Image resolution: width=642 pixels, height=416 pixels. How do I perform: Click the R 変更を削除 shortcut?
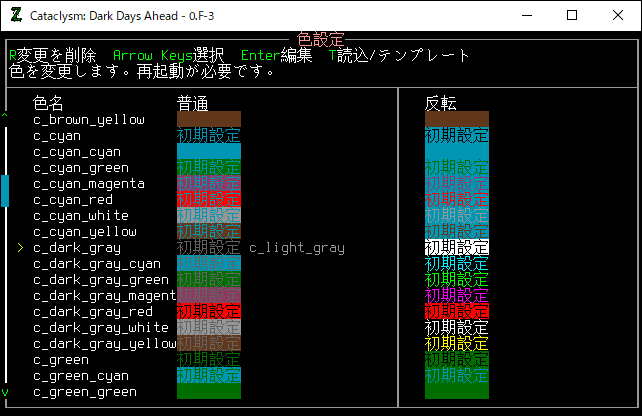pos(52,56)
